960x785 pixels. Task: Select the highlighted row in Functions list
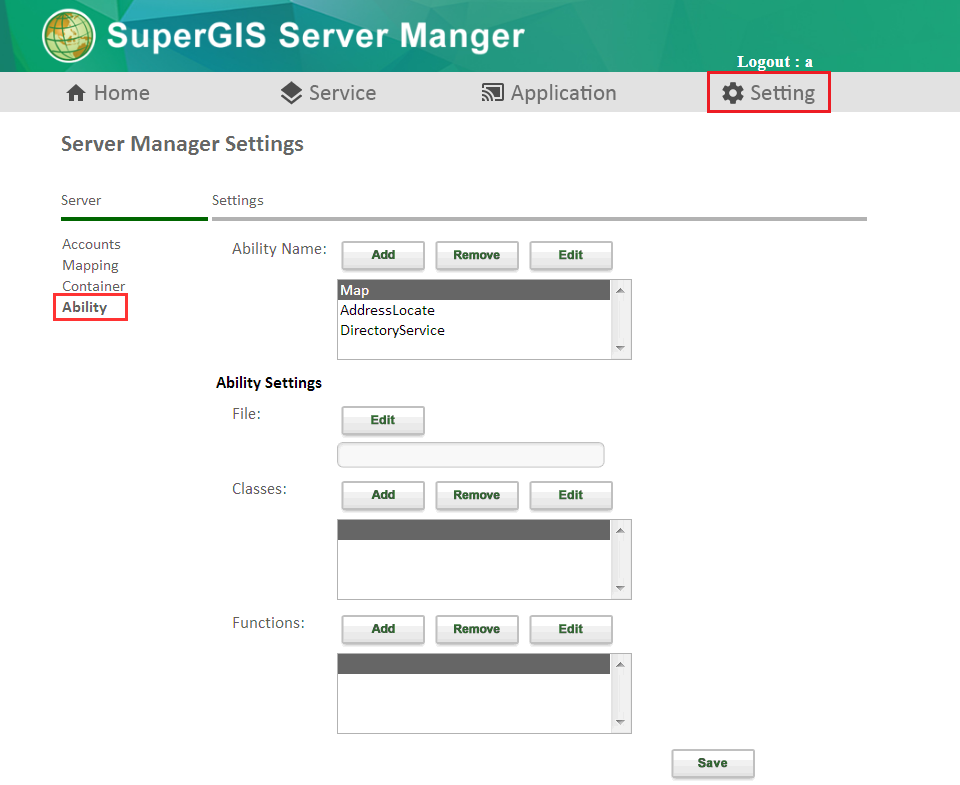point(474,664)
